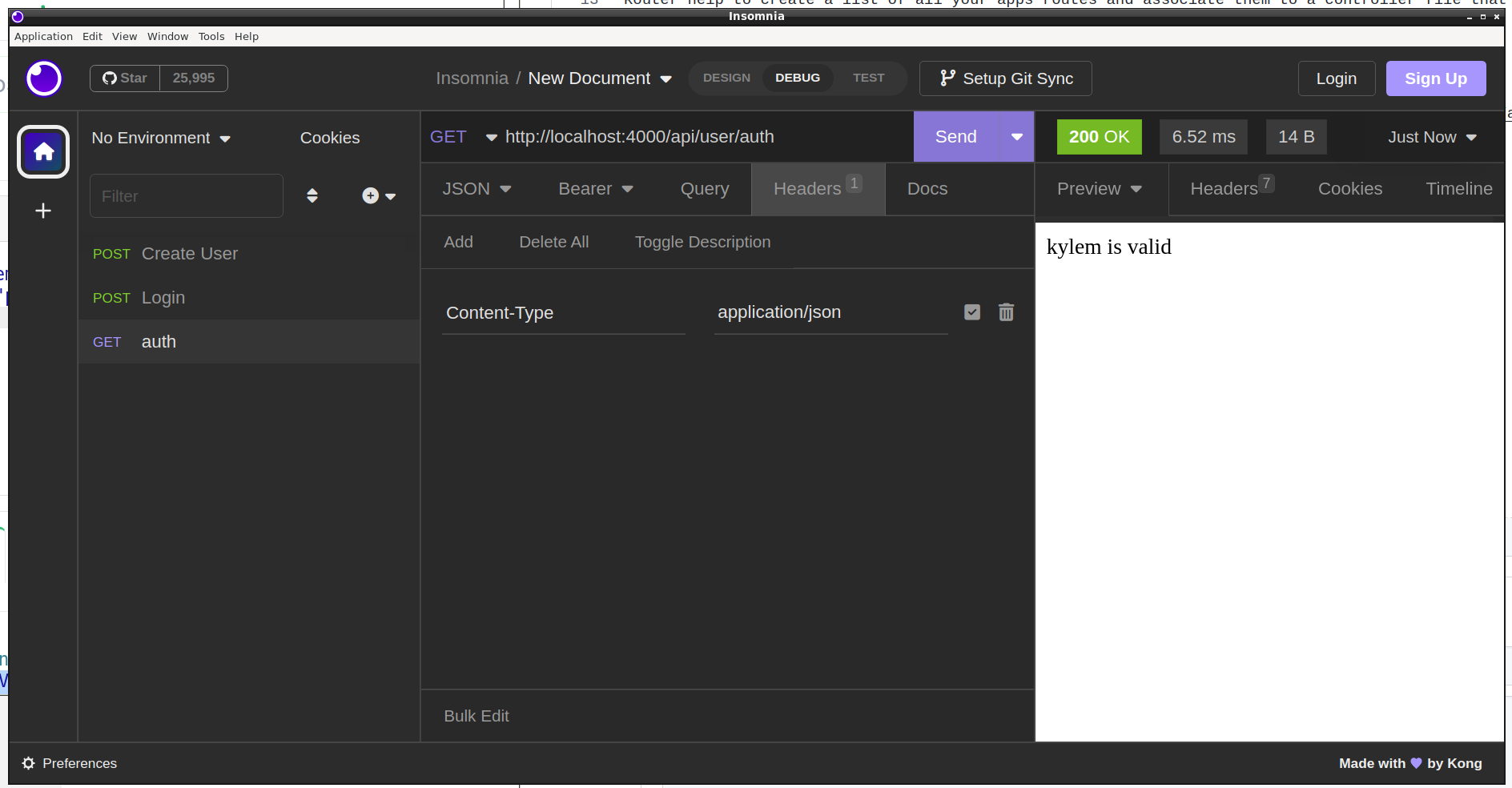Click the sort arrows icon beside the filter box

312,195
